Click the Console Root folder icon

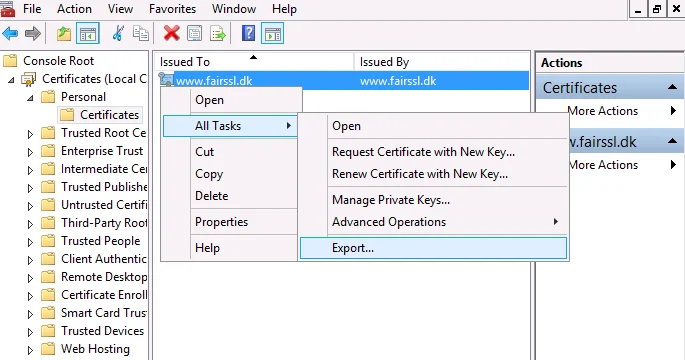[10, 61]
